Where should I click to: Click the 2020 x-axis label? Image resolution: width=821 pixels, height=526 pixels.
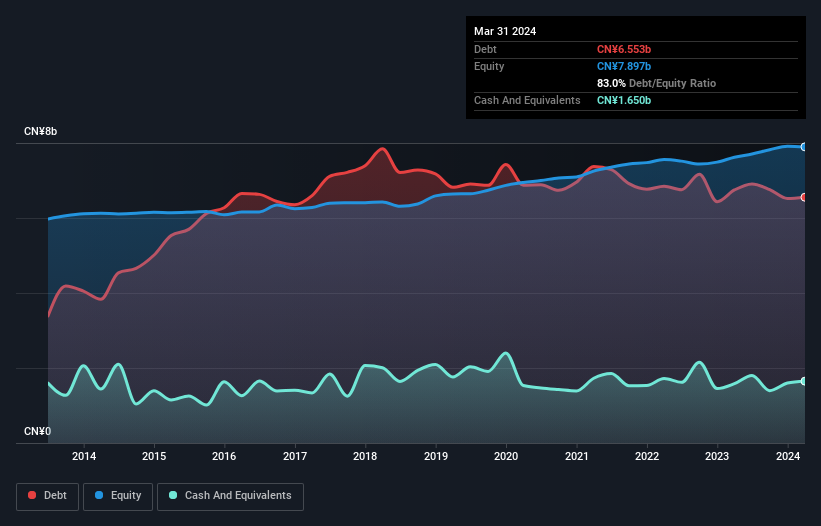tap(506, 456)
